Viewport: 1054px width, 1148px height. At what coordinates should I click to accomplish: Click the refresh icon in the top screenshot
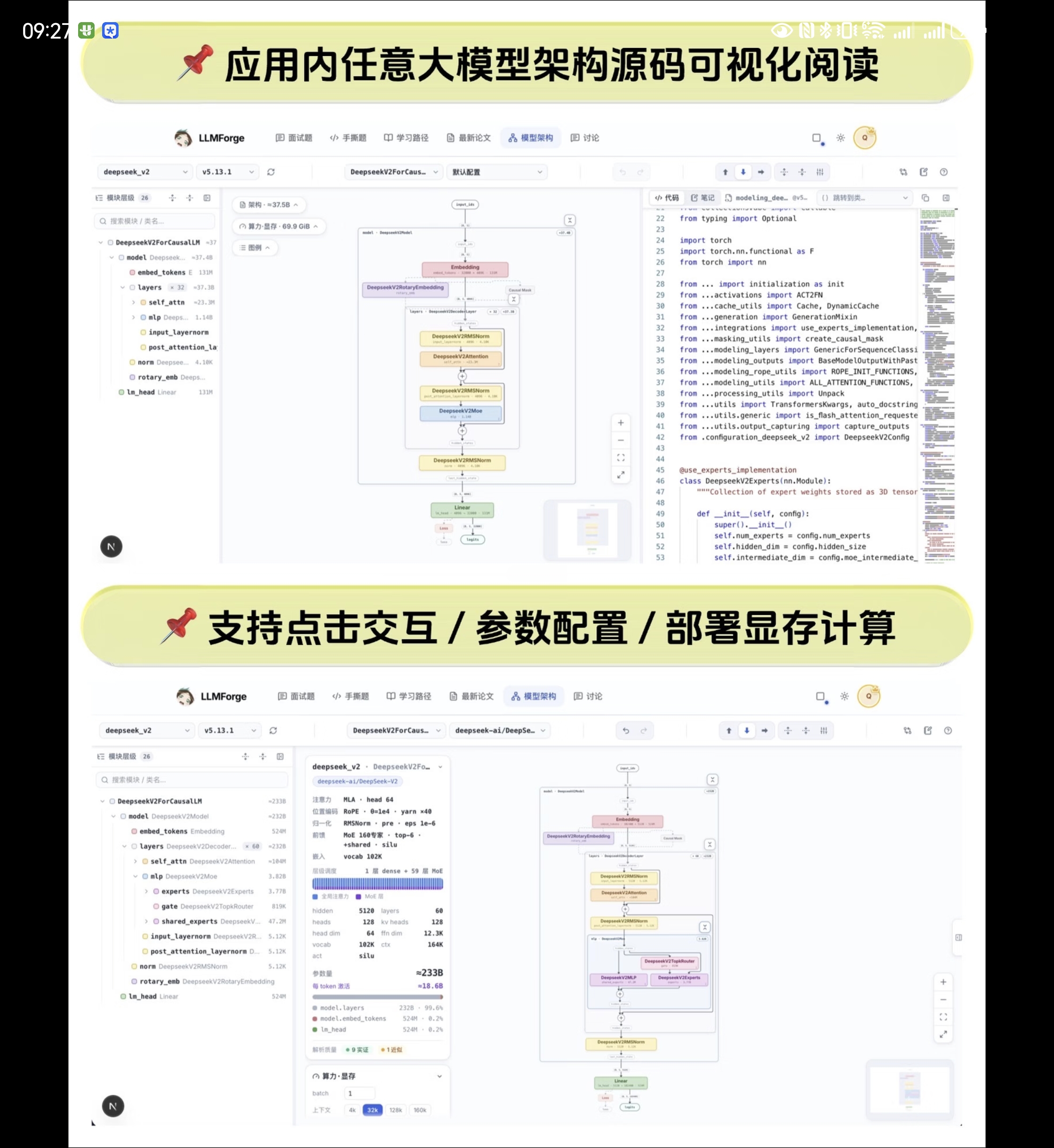[271, 172]
